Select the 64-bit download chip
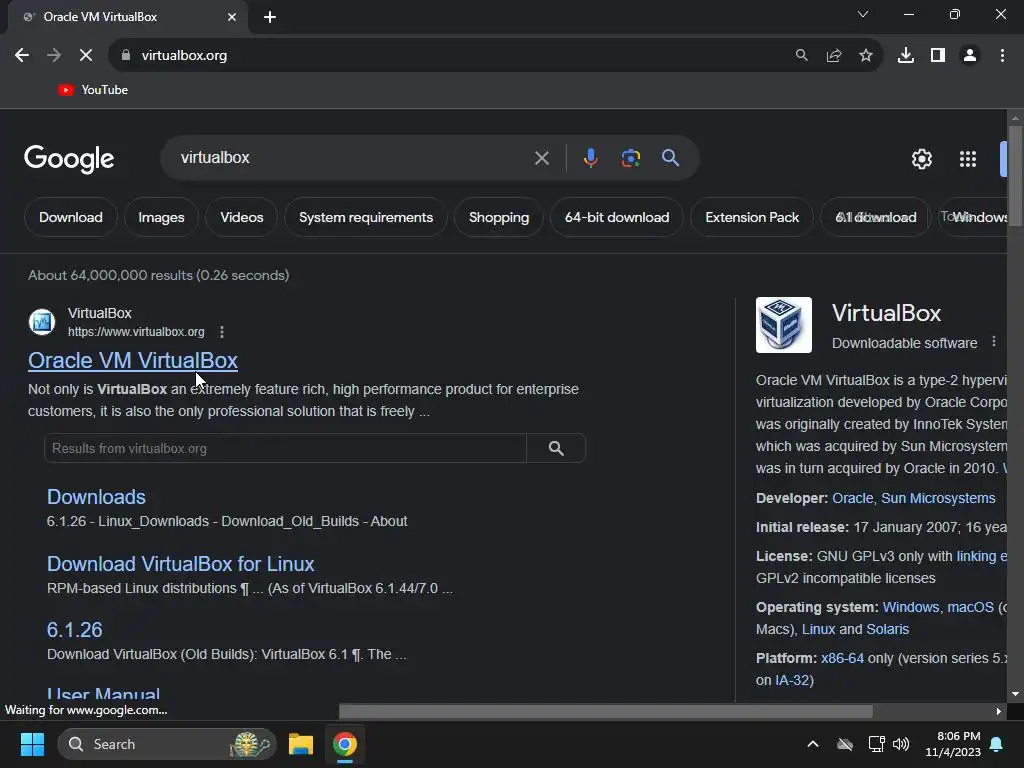Screen dimensions: 1024x768 [616, 217]
